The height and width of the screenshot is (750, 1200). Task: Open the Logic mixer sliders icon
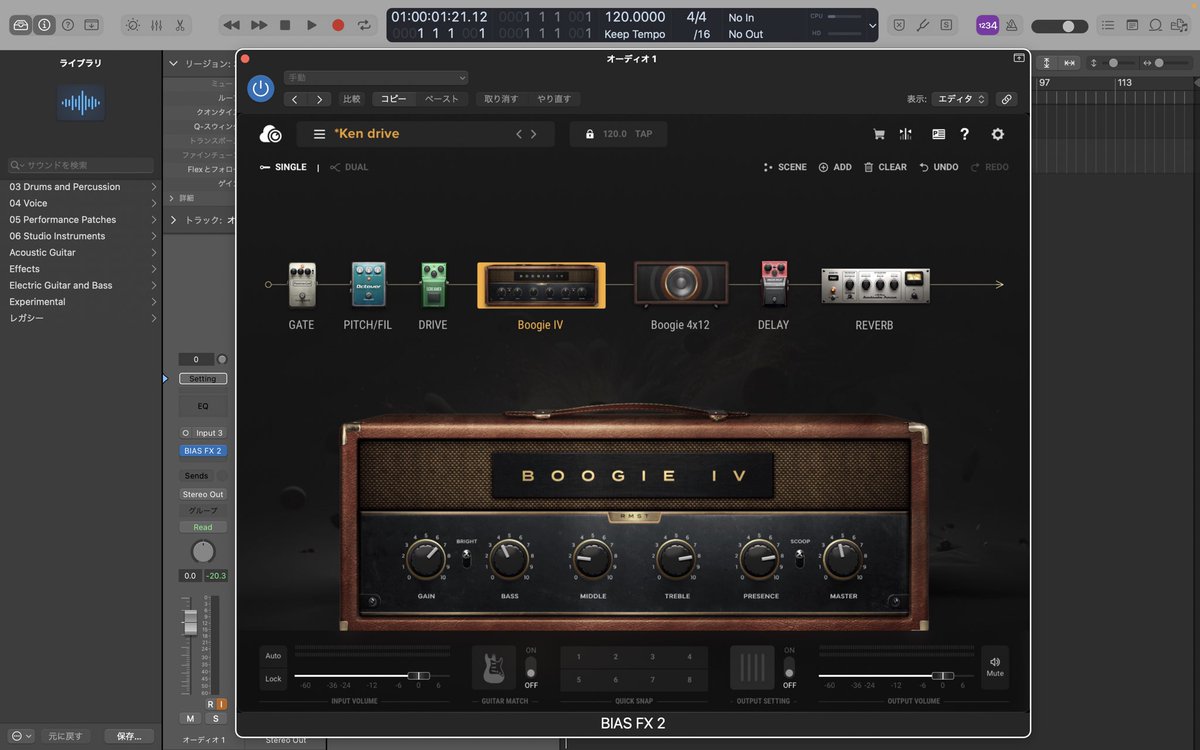coord(156,25)
